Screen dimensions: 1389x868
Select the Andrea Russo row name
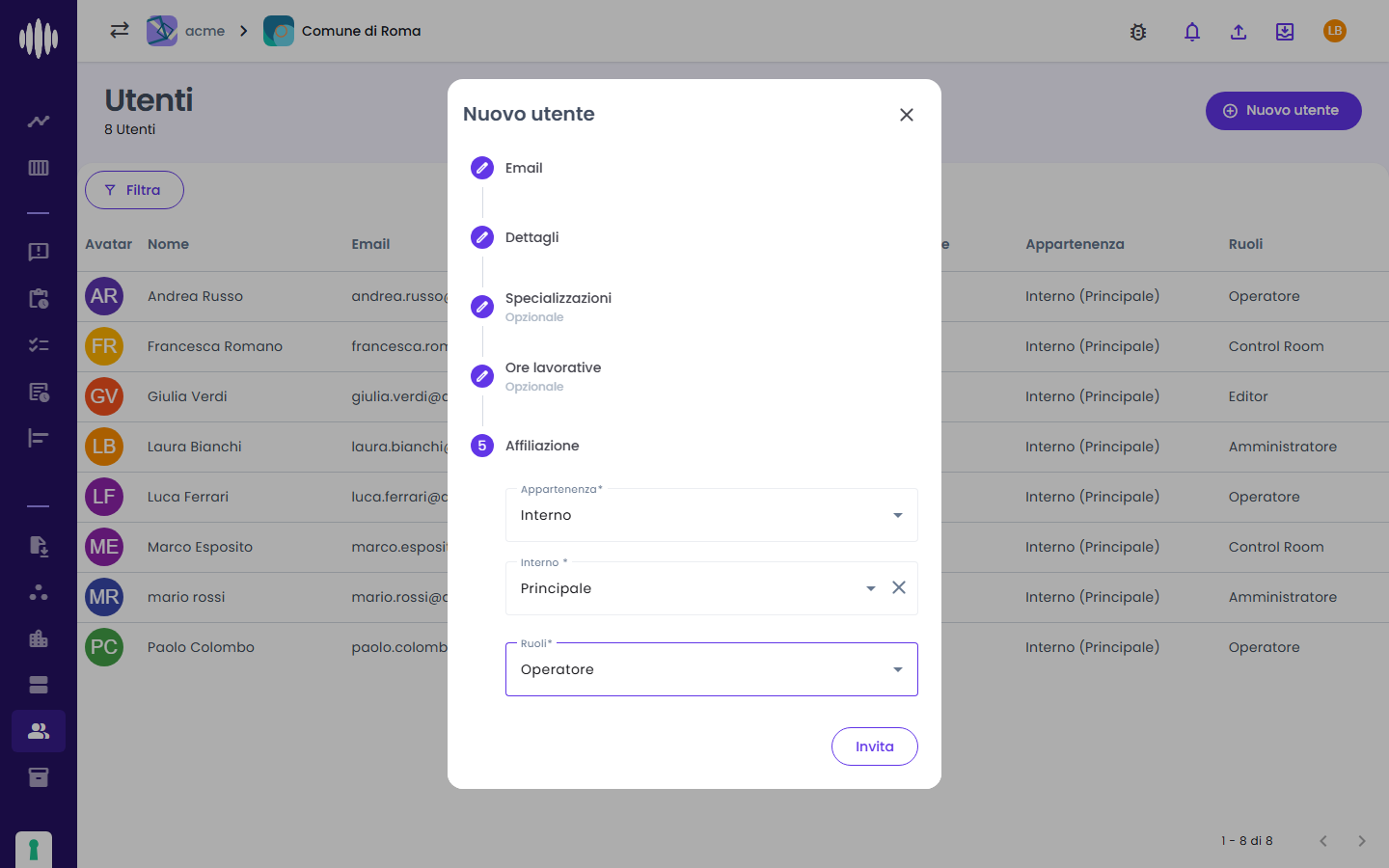pos(195,296)
